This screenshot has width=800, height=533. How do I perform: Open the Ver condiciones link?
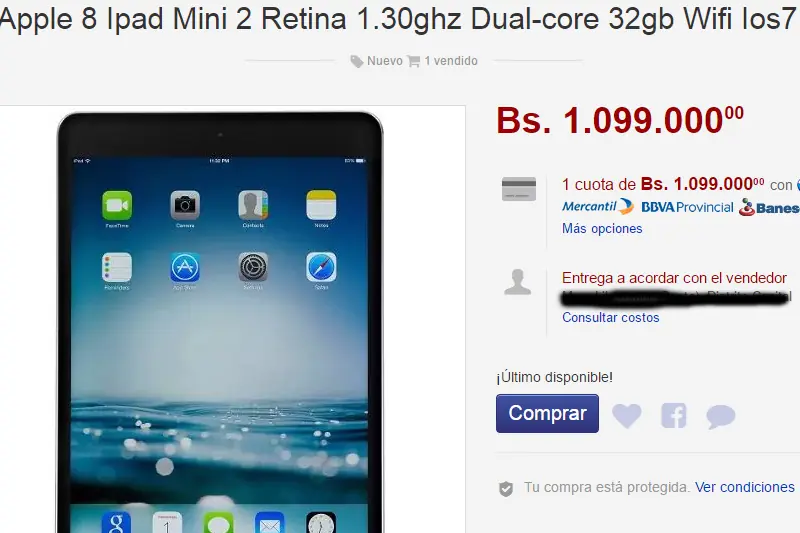[745, 487]
